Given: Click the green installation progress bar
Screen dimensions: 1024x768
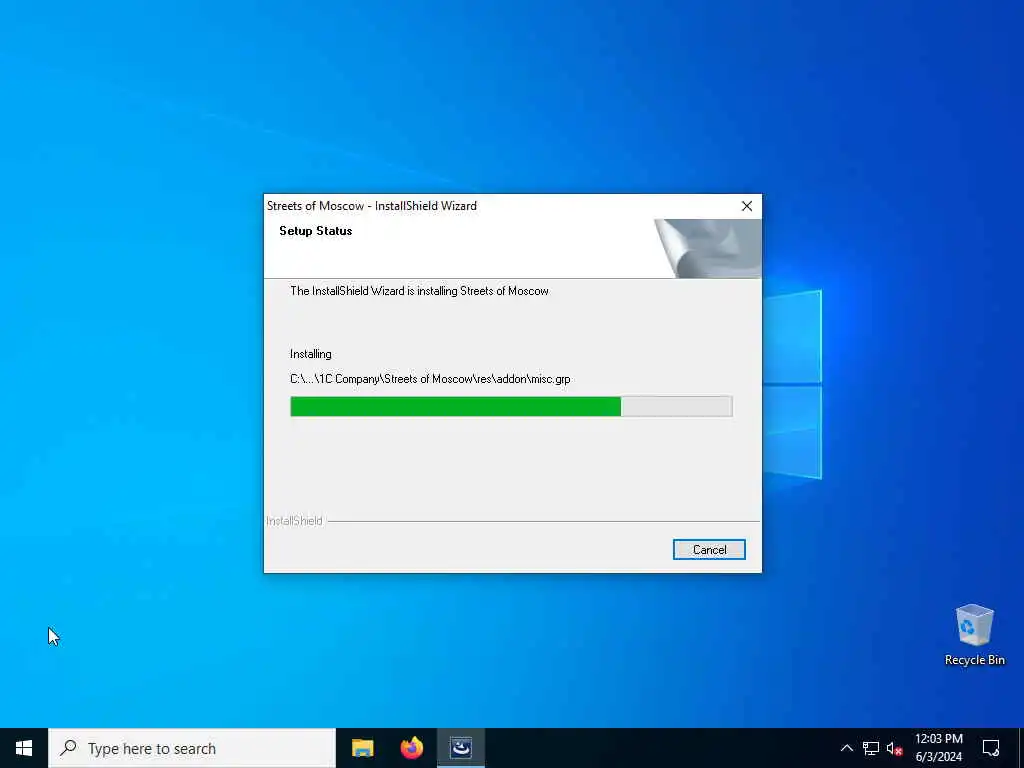Looking at the screenshot, I should 511,406.
